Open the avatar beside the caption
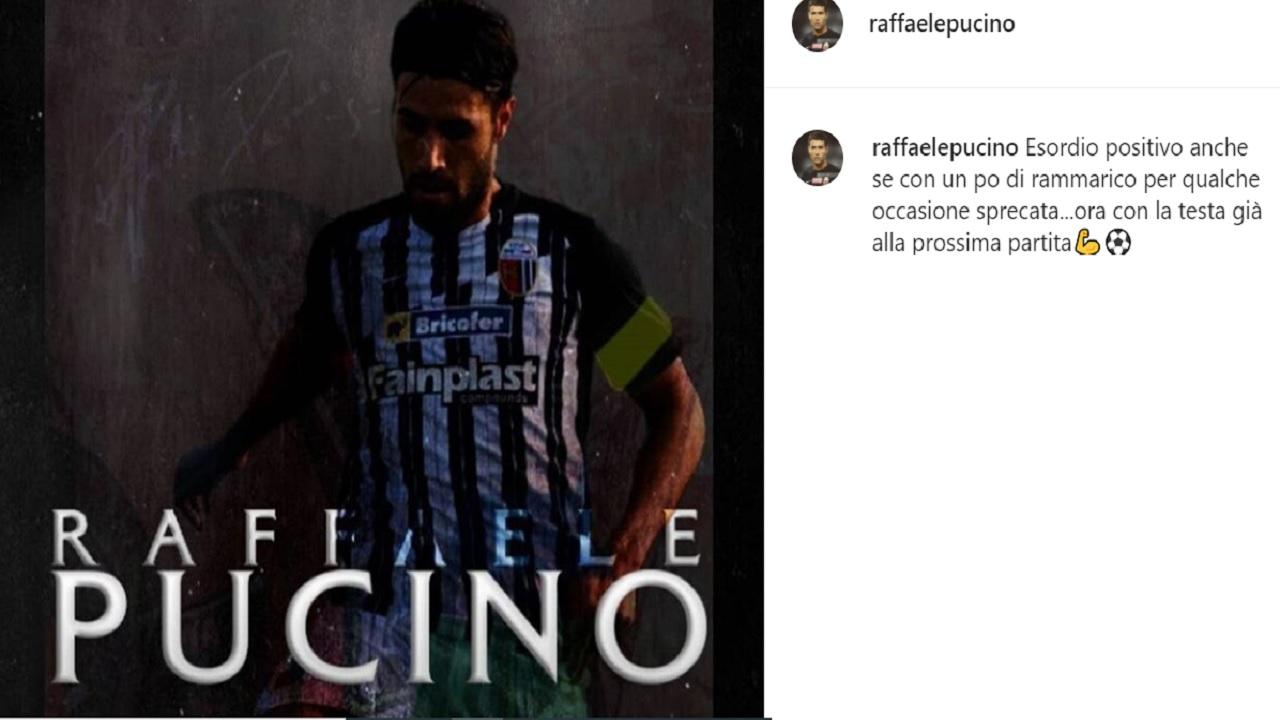This screenshot has width=1280, height=720. (x=817, y=158)
